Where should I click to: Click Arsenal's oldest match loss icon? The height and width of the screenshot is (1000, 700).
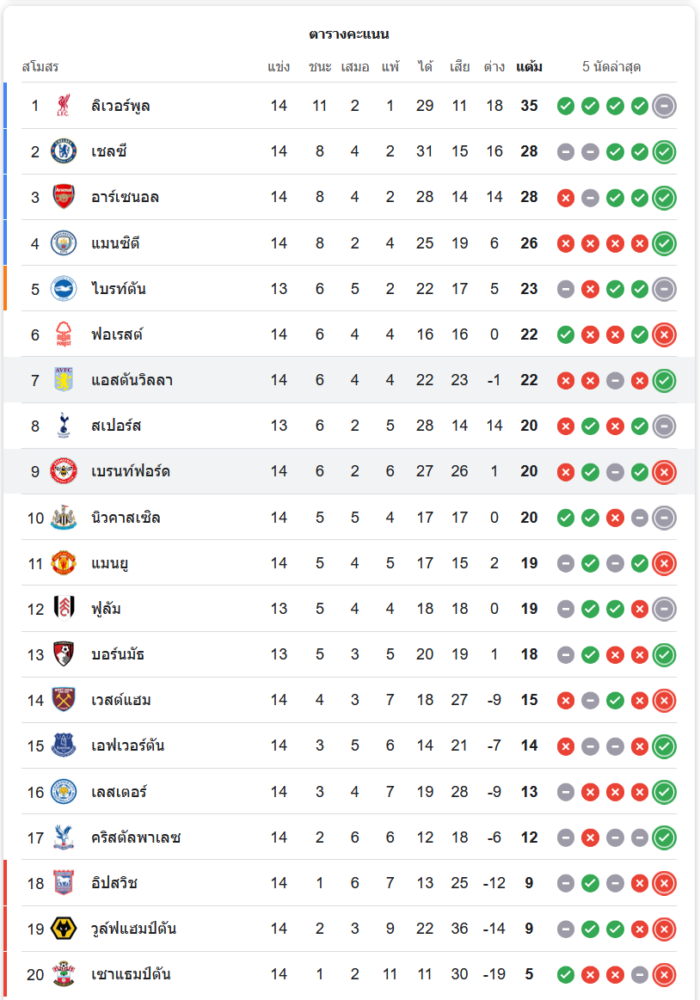point(565,198)
